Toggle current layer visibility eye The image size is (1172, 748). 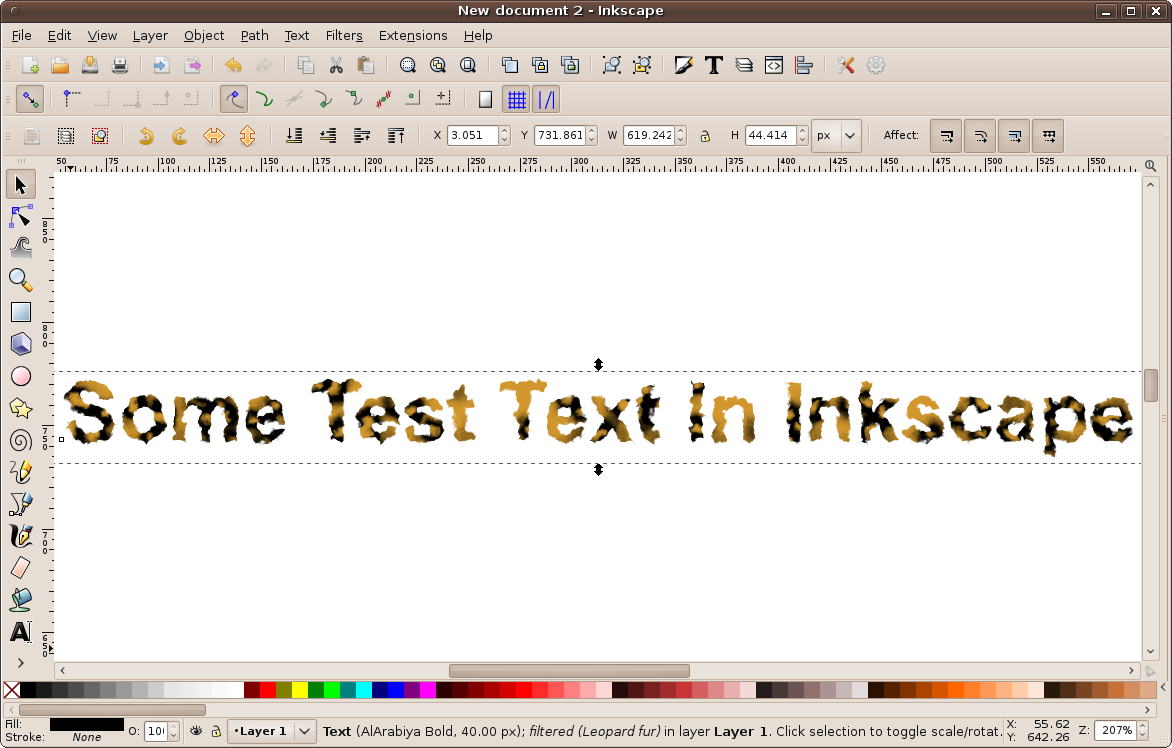pos(196,731)
